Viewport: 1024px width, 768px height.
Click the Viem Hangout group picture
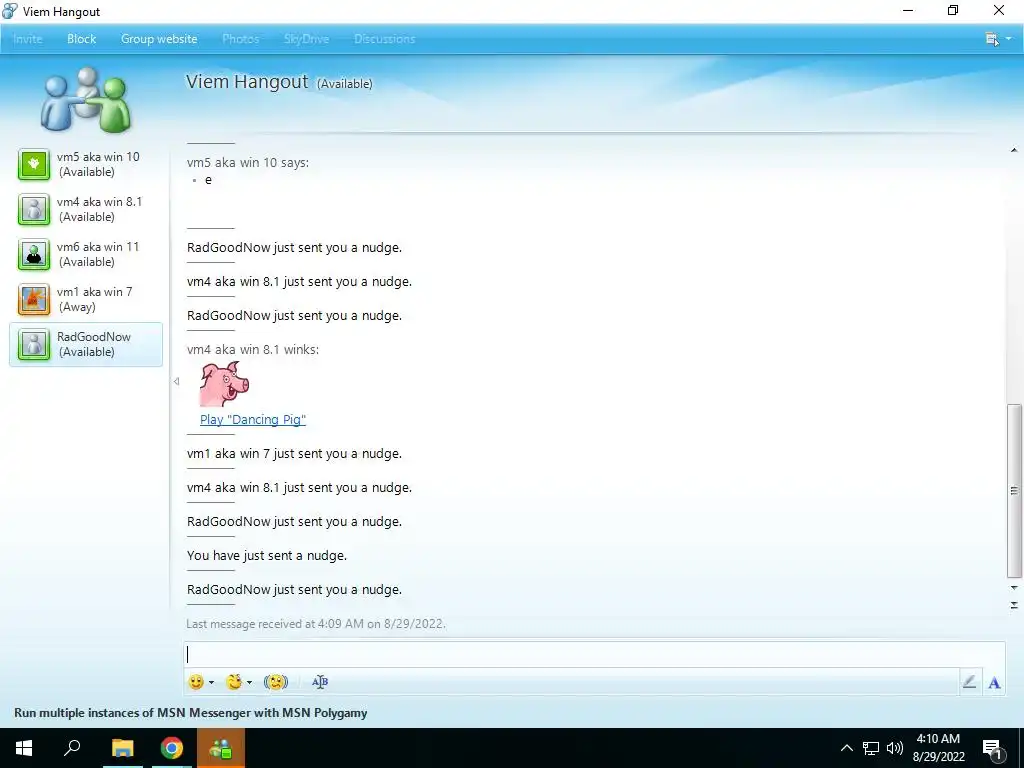[x=86, y=99]
